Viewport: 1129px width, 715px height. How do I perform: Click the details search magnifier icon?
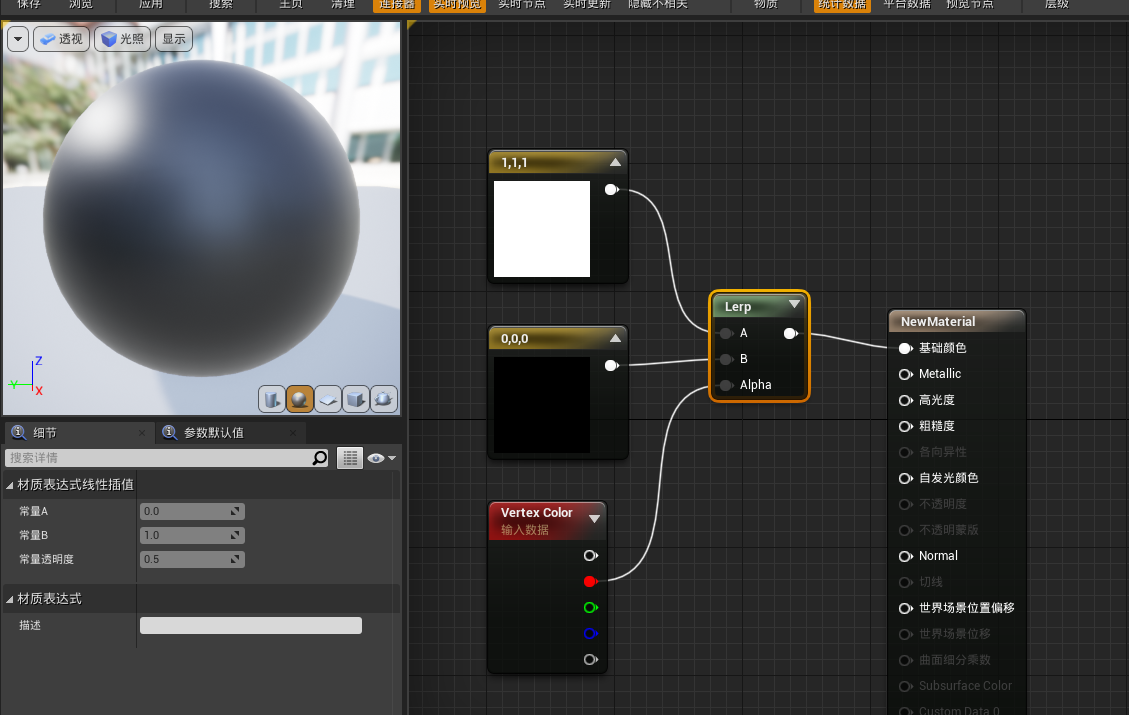[x=320, y=458]
